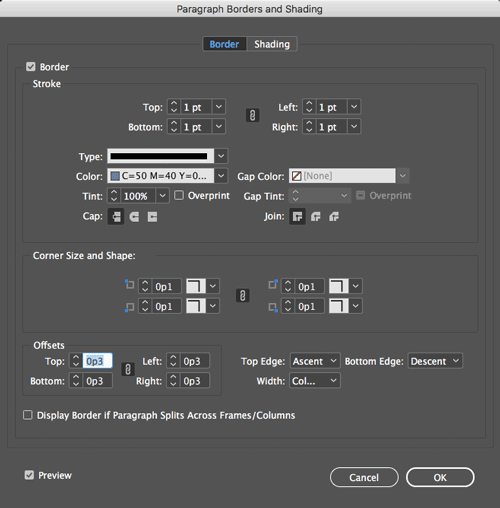Click Right stroke weight stepper
Viewport: 500px width, 508px height.
pos(309,127)
